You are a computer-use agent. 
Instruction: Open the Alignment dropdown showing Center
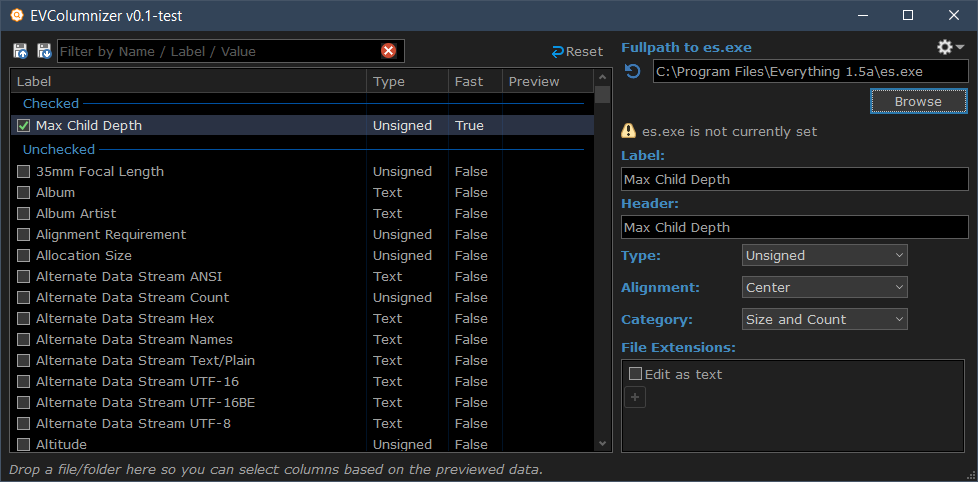tap(824, 287)
